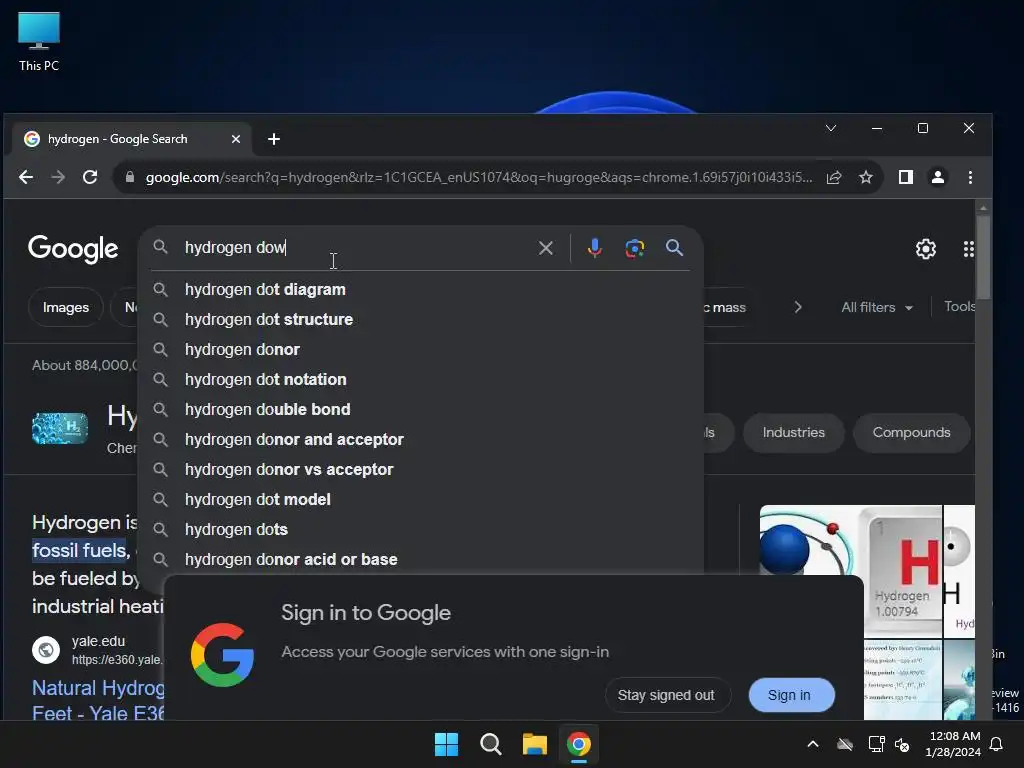Click Stay signed out button
This screenshot has width=1024, height=768.
click(x=666, y=696)
